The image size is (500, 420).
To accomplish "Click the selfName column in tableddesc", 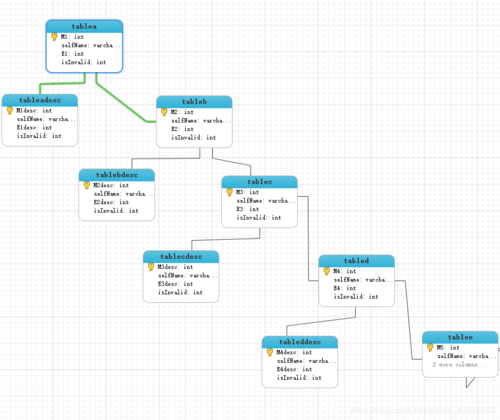I will tap(307, 361).
